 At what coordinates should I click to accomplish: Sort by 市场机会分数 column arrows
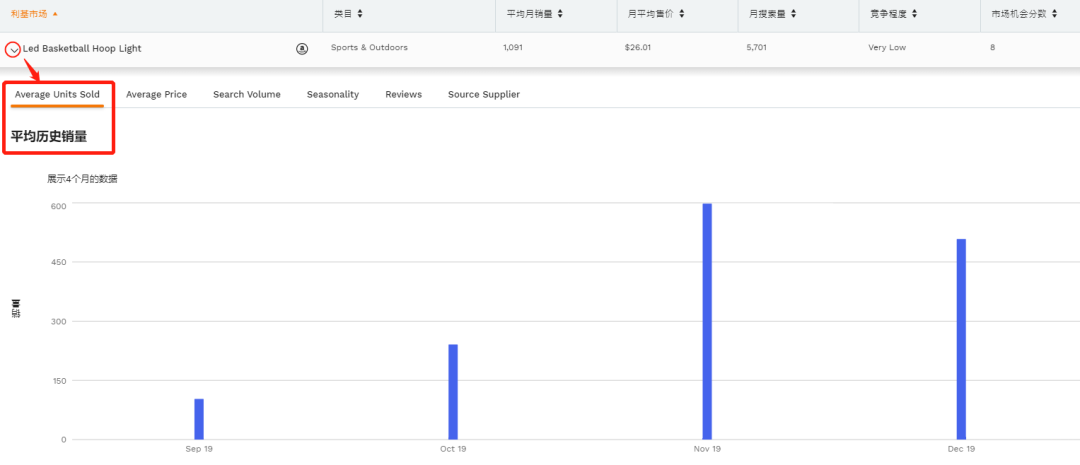(1054, 14)
